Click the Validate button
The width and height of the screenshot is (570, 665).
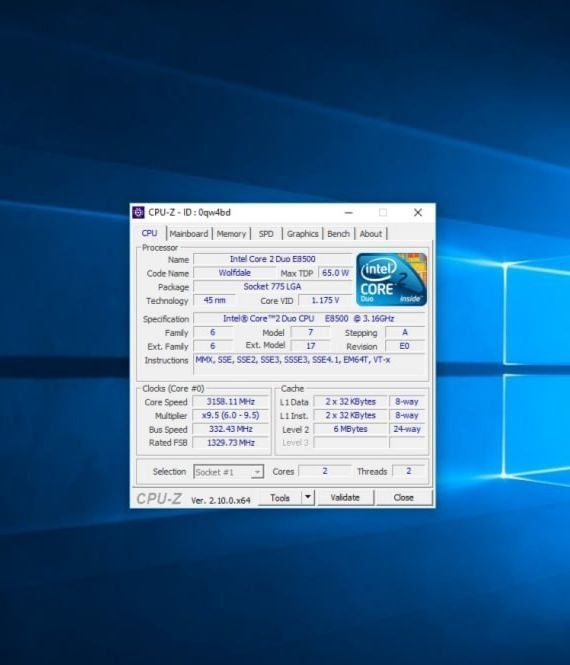click(x=345, y=497)
